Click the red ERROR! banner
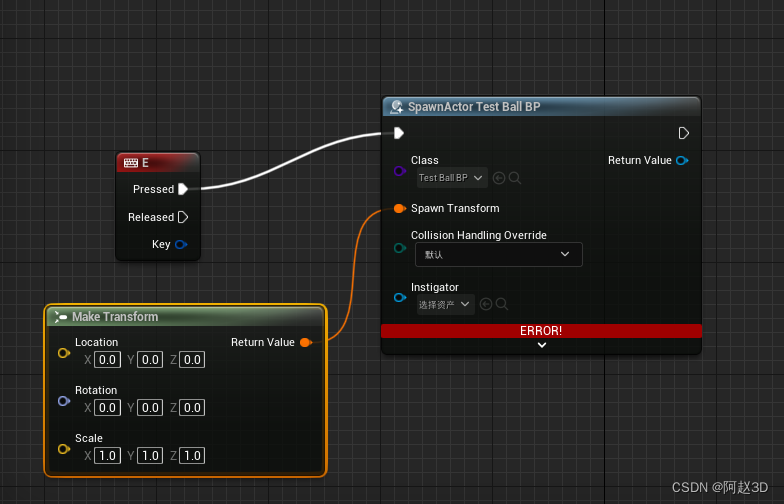This screenshot has width=784, height=504. (542, 331)
